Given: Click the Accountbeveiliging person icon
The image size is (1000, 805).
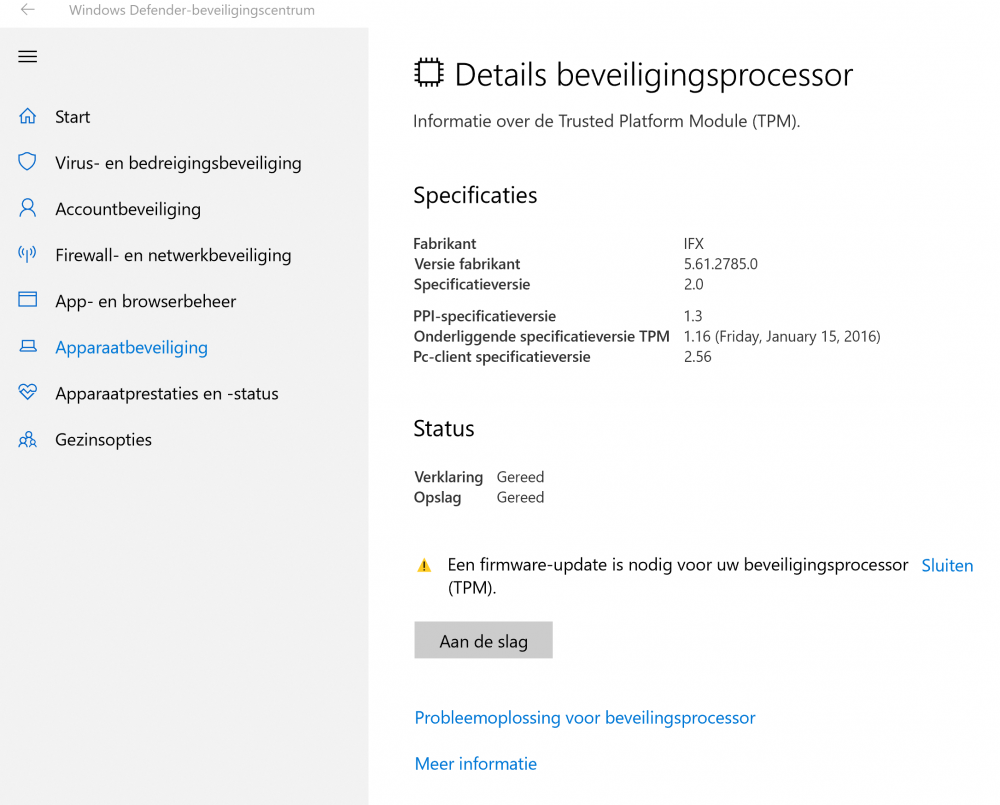Looking at the screenshot, I should 28,209.
